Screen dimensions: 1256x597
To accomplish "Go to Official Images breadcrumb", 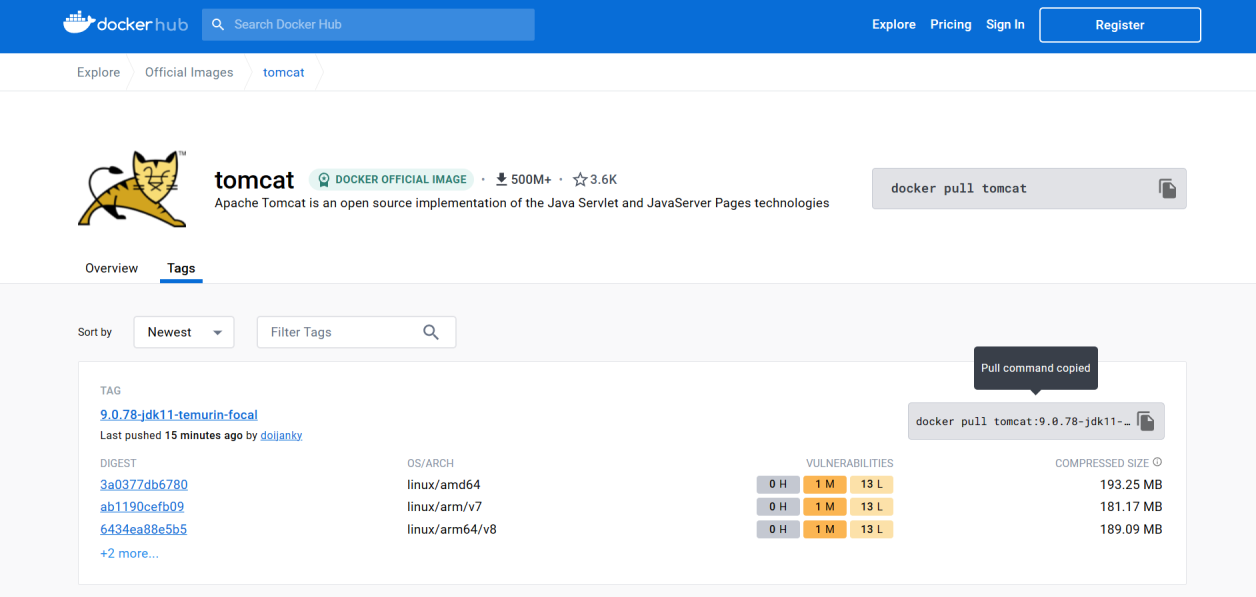I will [x=189, y=72].
